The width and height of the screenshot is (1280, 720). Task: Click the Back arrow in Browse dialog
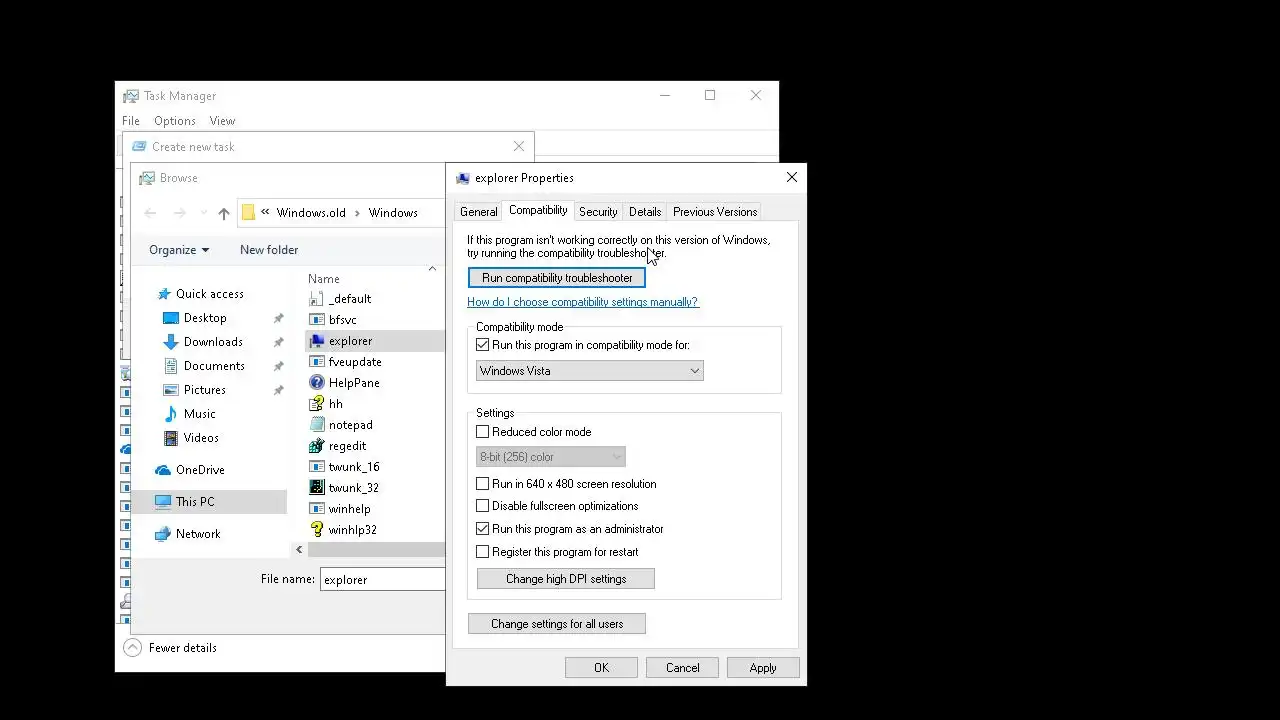[x=150, y=213]
